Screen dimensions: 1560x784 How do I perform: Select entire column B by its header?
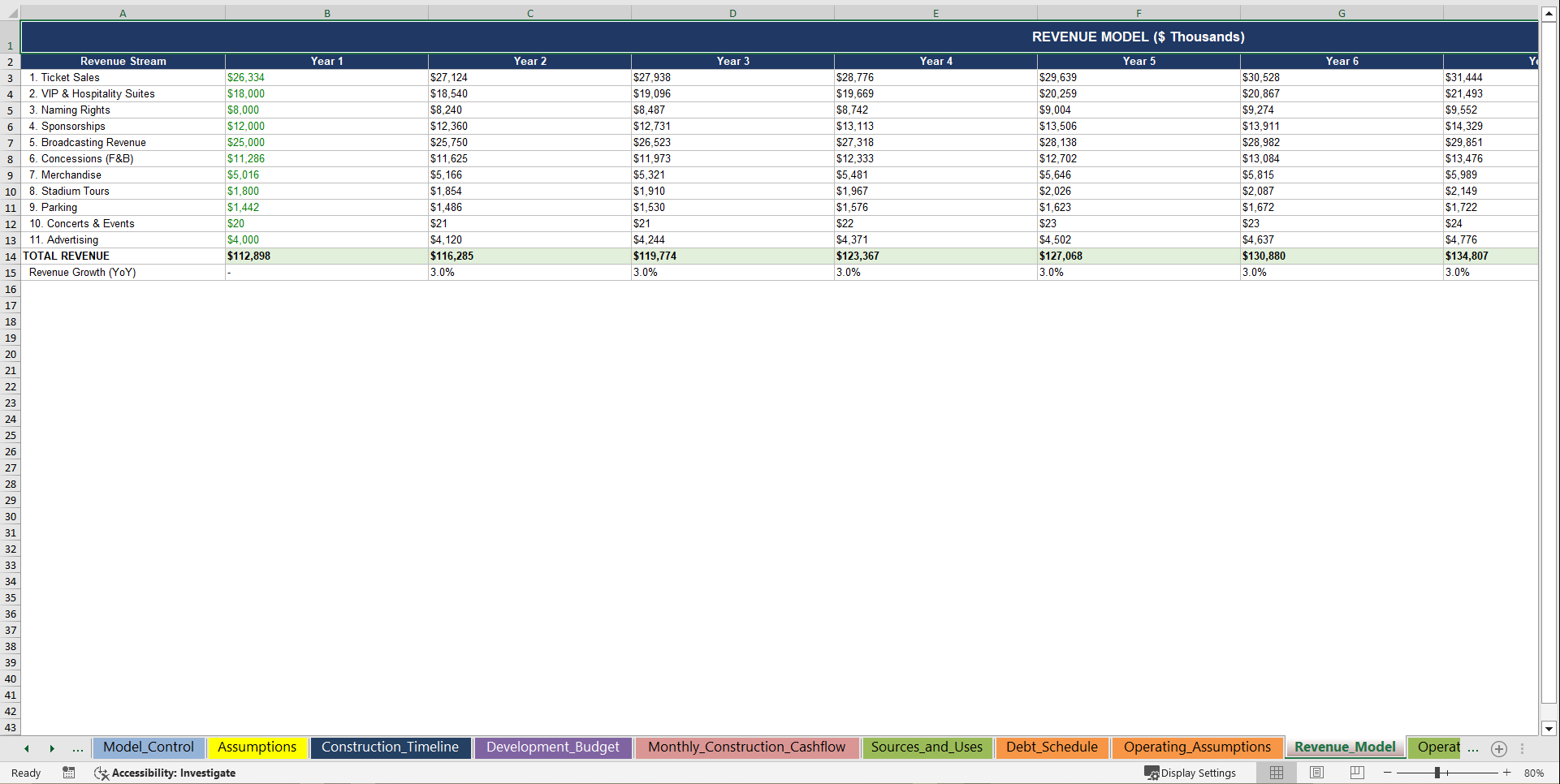click(x=326, y=13)
